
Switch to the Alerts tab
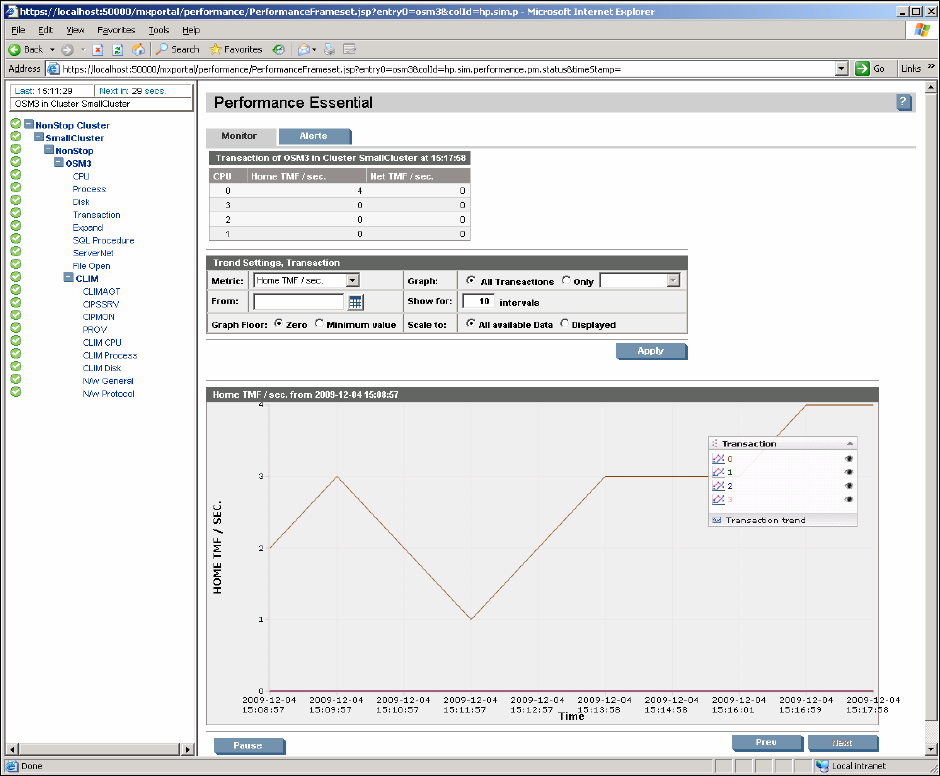click(x=313, y=136)
